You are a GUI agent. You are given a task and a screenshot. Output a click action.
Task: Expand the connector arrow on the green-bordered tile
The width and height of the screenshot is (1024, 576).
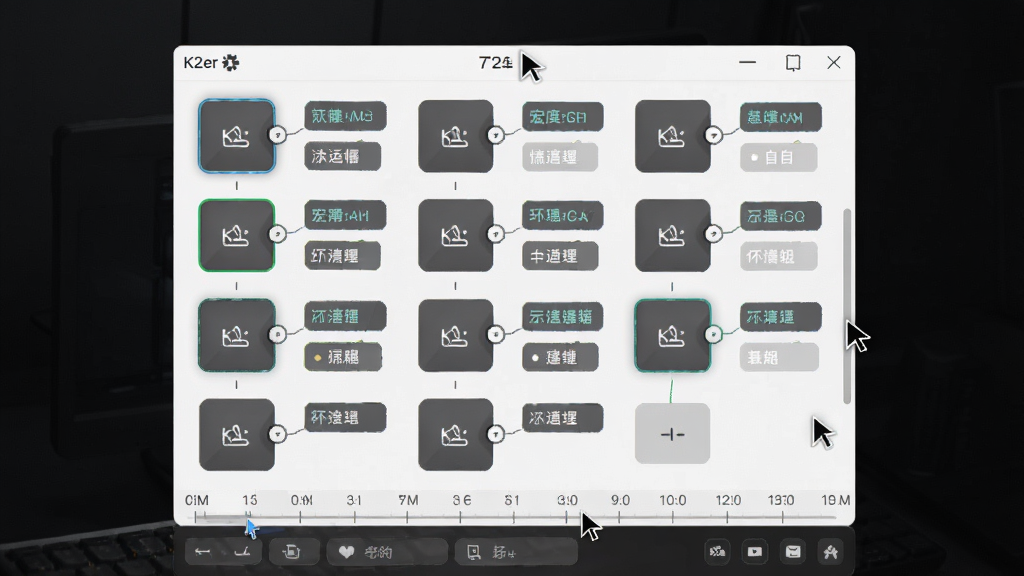pyautogui.click(x=278, y=234)
